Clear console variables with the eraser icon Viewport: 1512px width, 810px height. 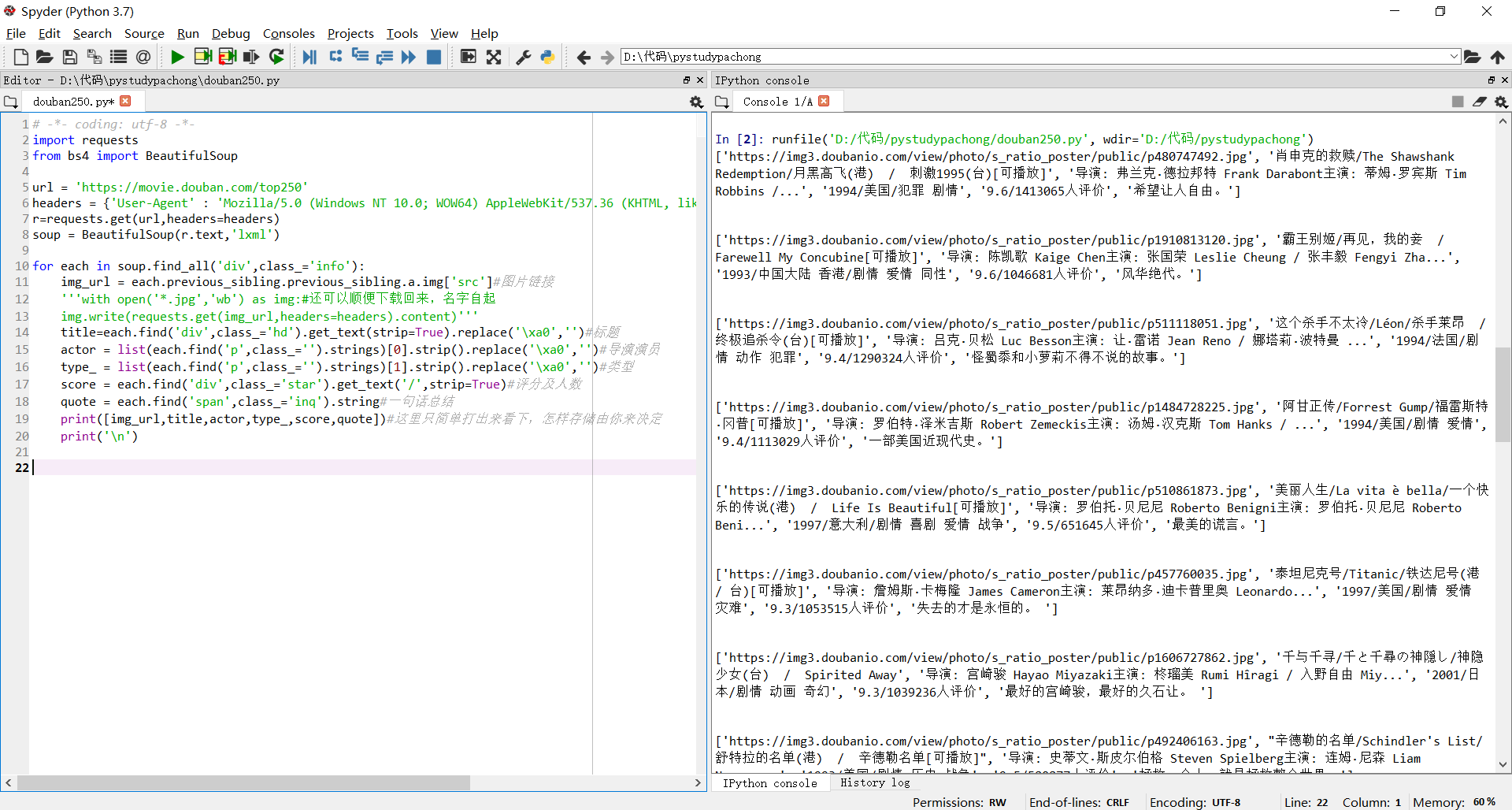[1480, 102]
